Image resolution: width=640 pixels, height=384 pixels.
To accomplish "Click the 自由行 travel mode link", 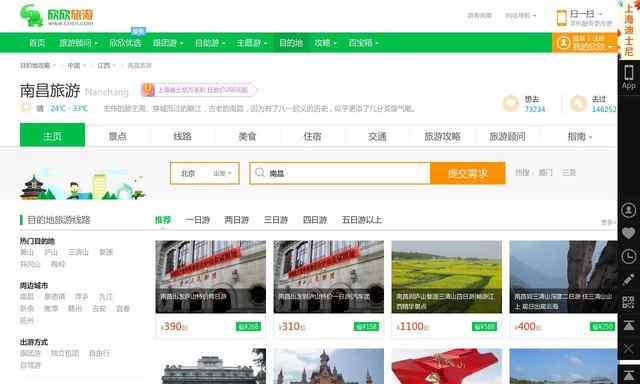I will coord(99,353).
